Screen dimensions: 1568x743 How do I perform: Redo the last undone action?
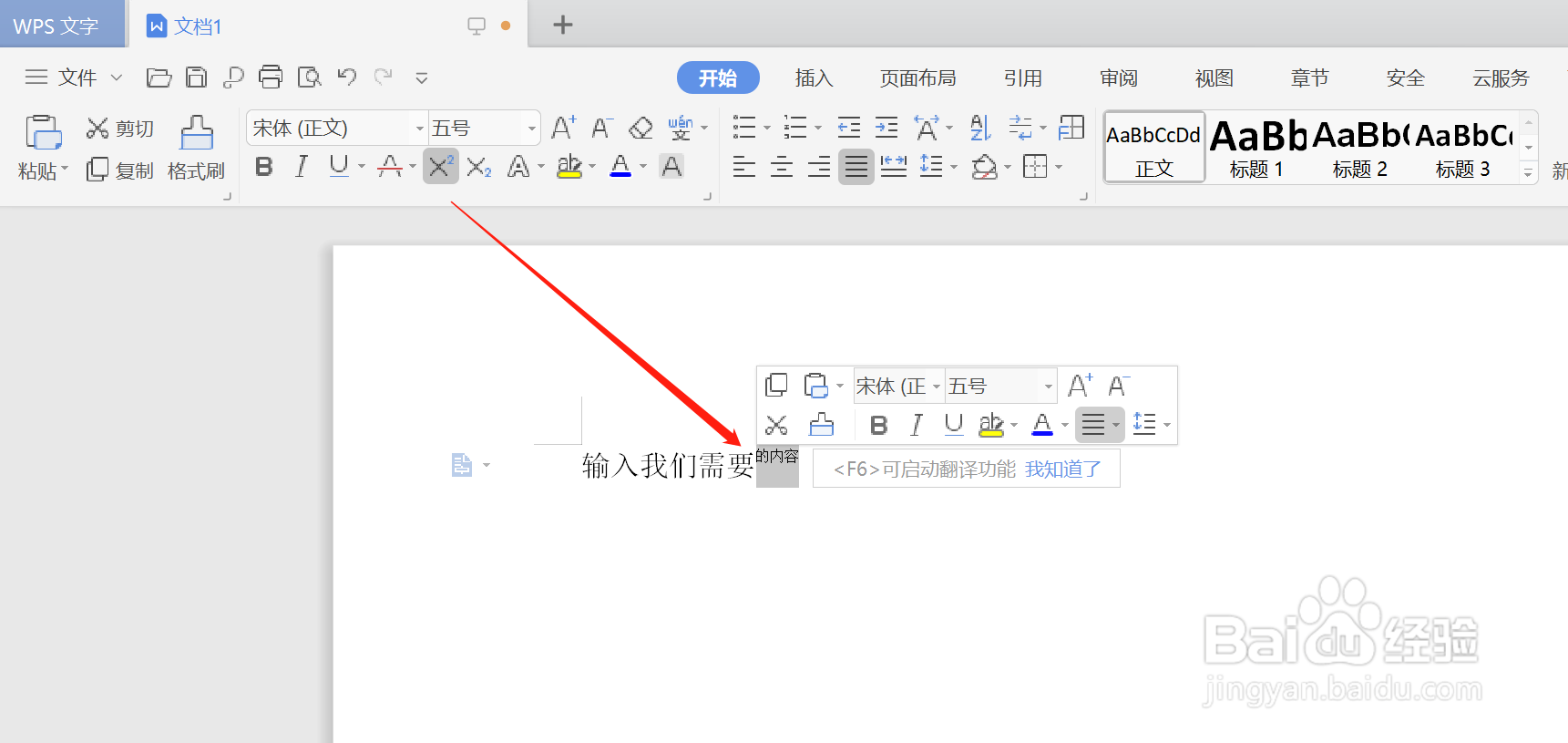coord(384,77)
